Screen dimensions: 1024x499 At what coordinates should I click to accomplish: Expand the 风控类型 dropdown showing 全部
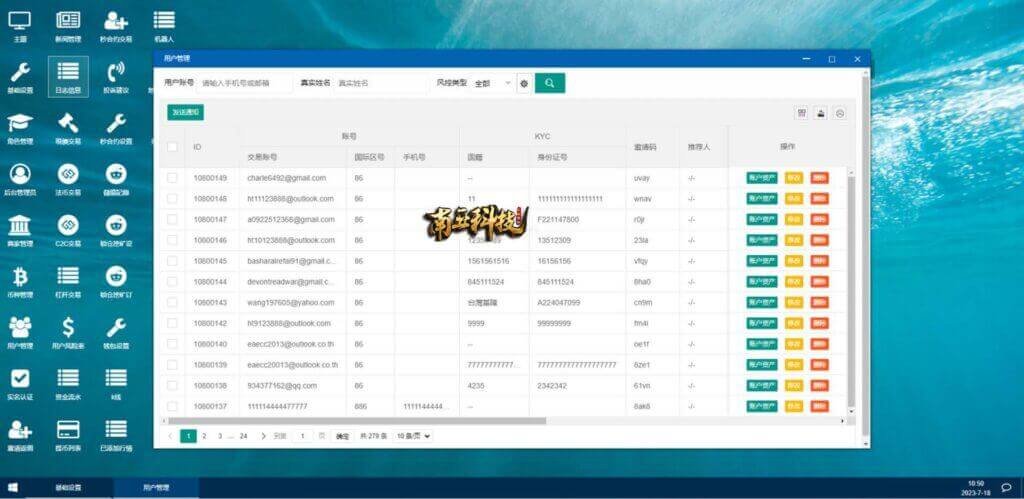click(492, 83)
